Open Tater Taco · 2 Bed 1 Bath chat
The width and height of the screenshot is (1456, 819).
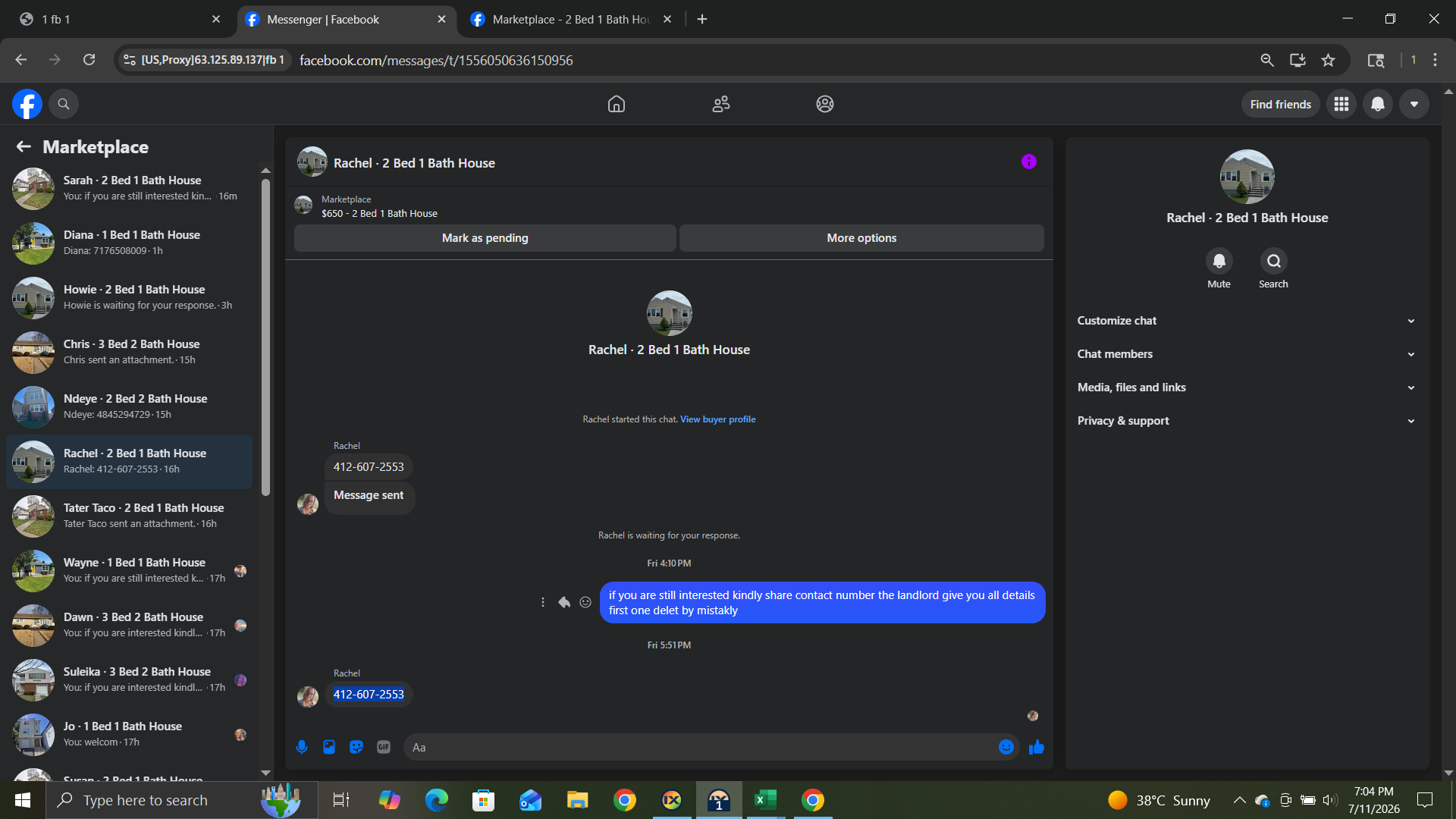(129, 516)
